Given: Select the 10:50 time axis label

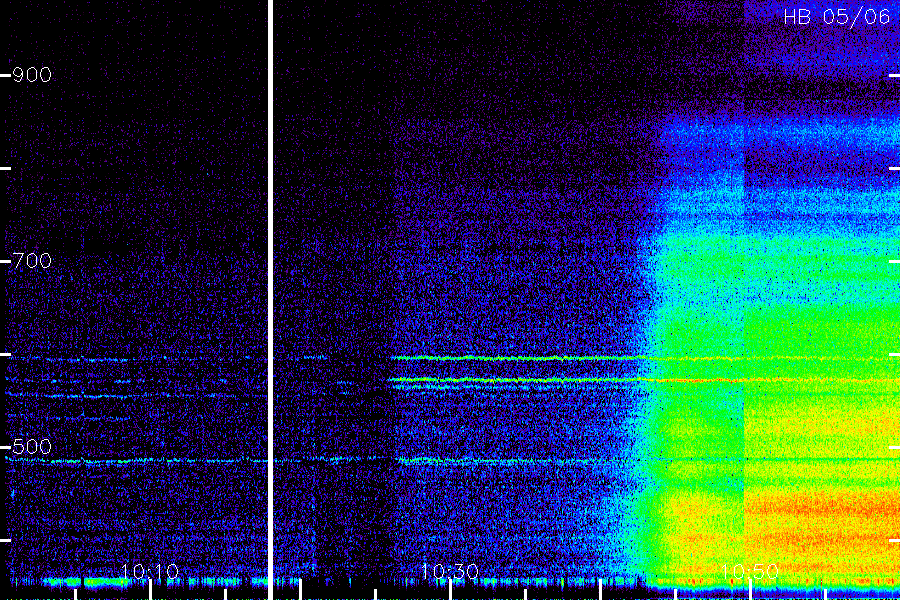Looking at the screenshot, I should [x=750, y=571].
